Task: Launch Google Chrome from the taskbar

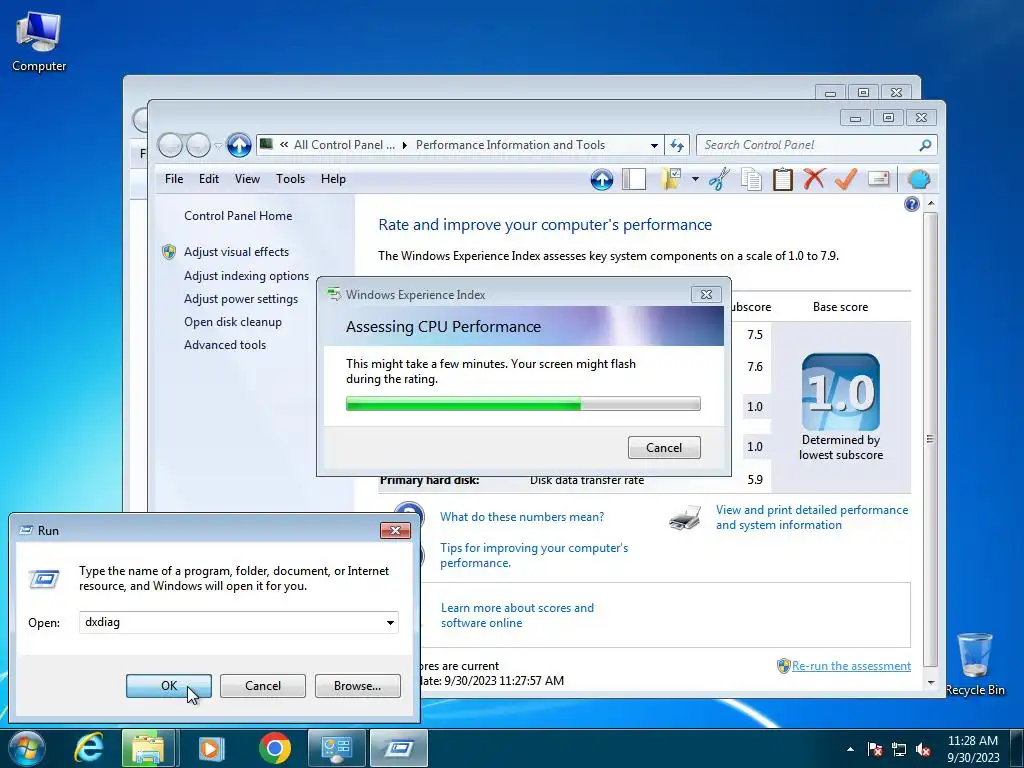Action: tap(274, 748)
